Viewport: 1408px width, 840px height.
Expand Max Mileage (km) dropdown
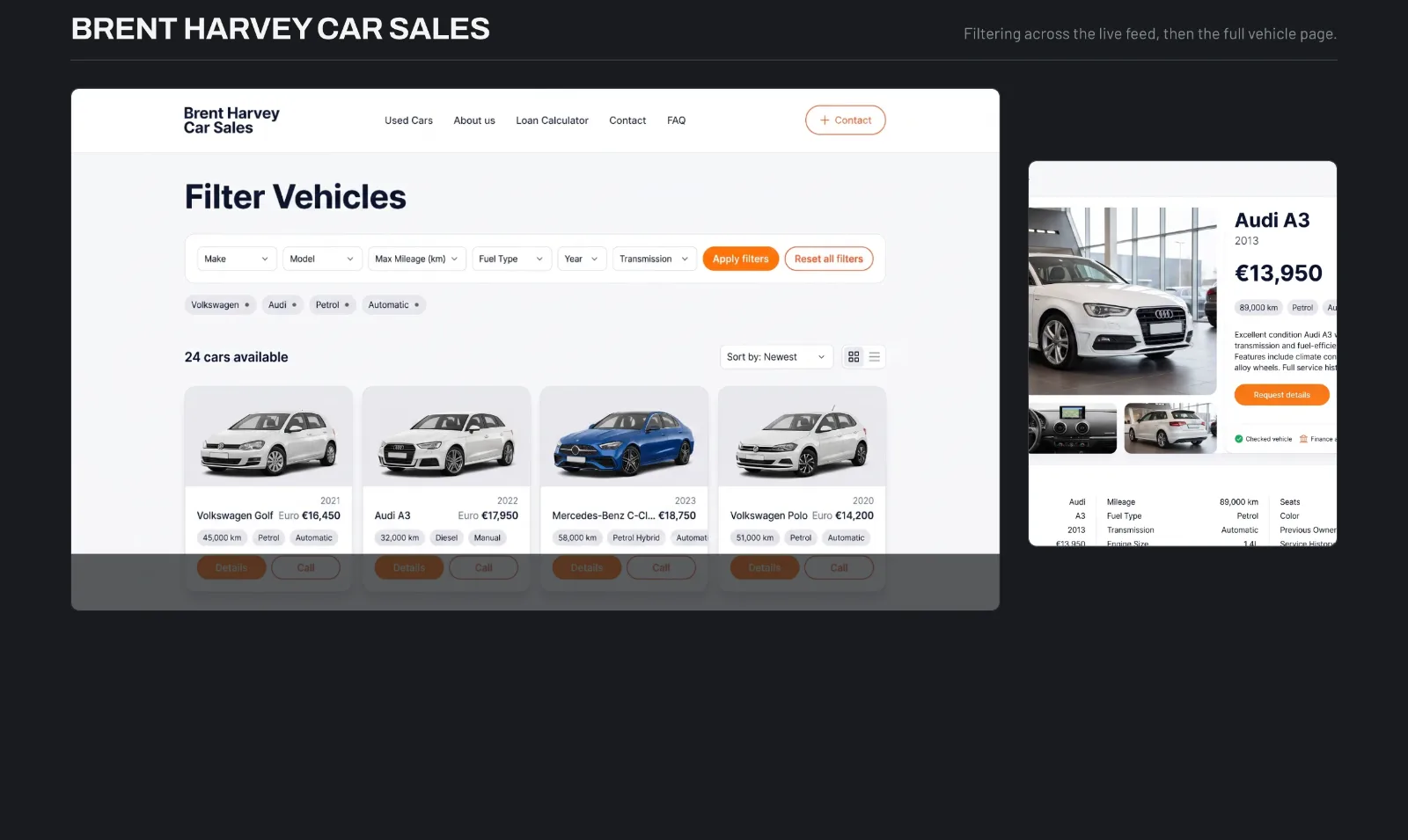point(416,259)
